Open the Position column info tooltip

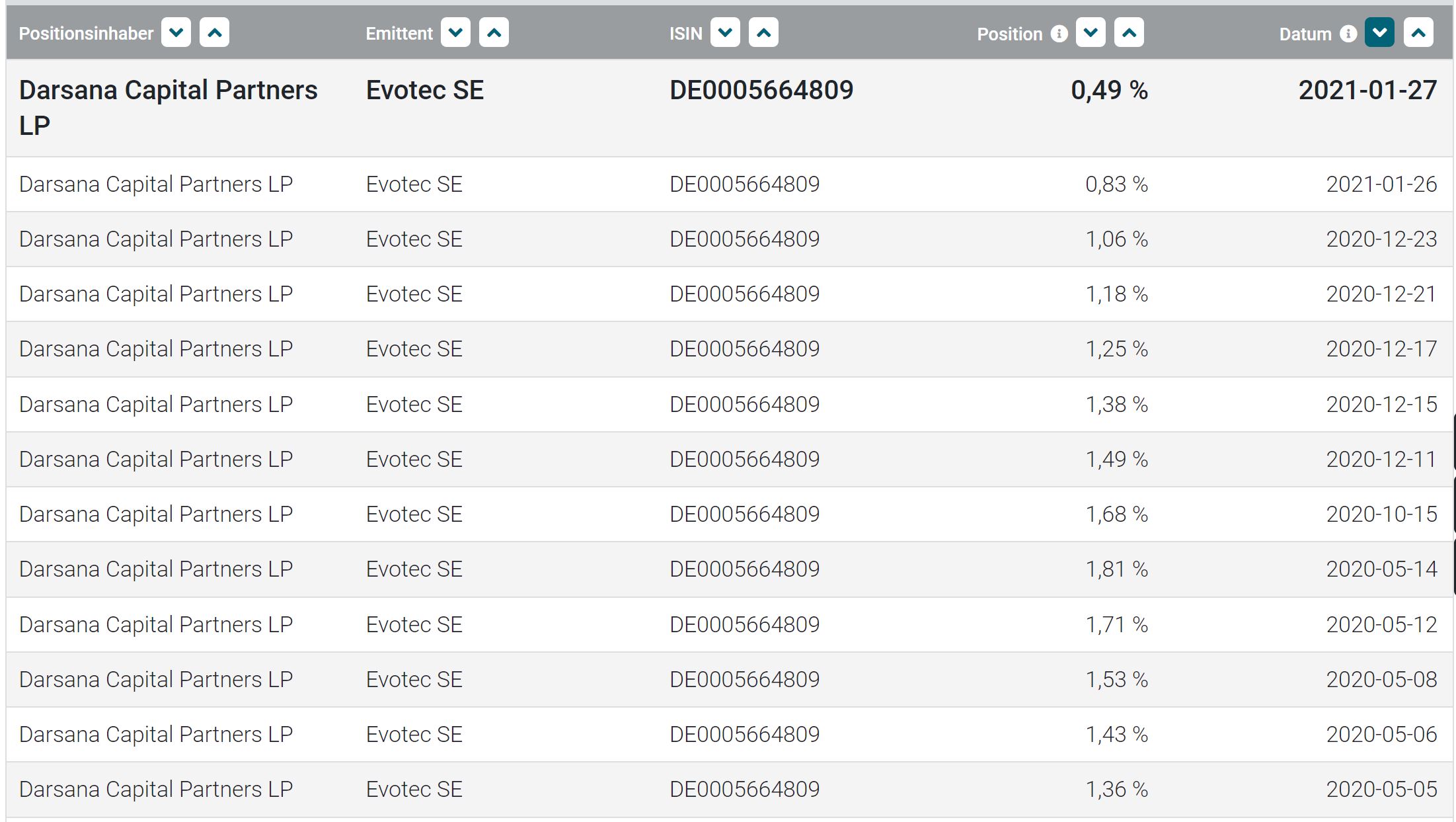click(x=1060, y=33)
